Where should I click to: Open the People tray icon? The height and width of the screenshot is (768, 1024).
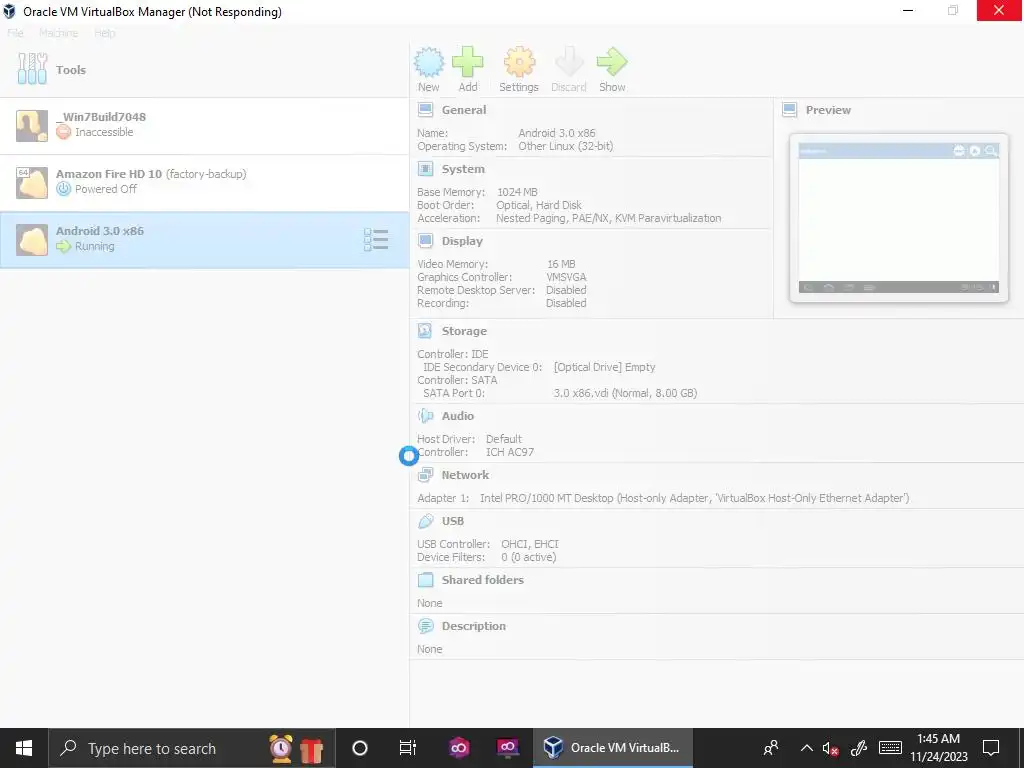(x=771, y=748)
